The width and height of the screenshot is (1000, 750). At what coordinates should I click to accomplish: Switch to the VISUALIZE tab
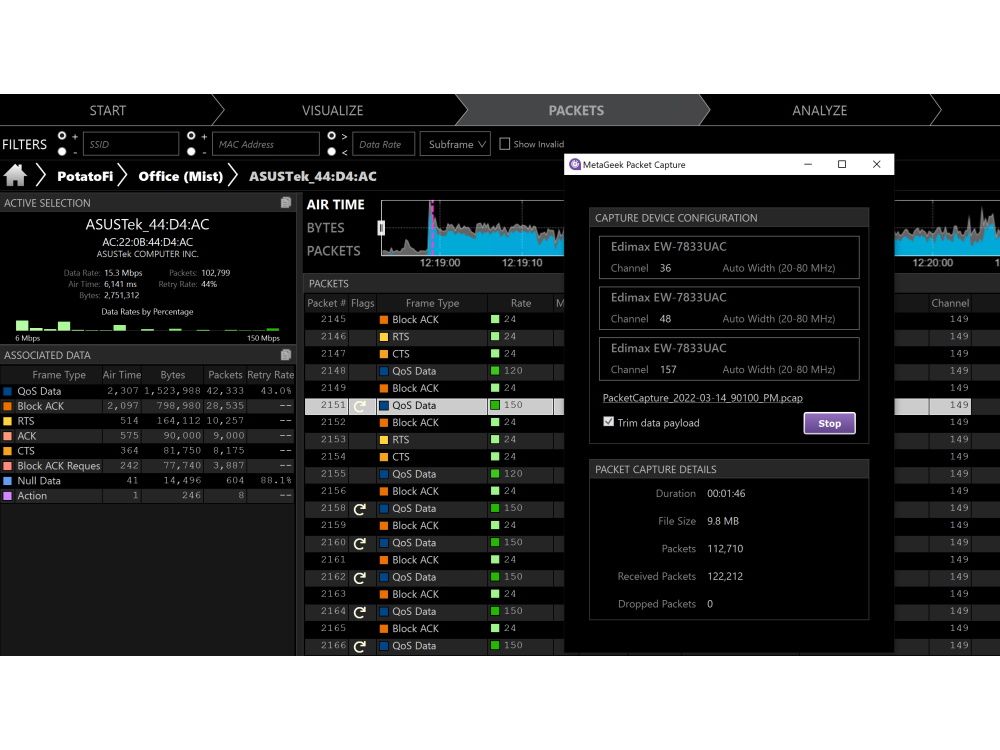(x=332, y=110)
